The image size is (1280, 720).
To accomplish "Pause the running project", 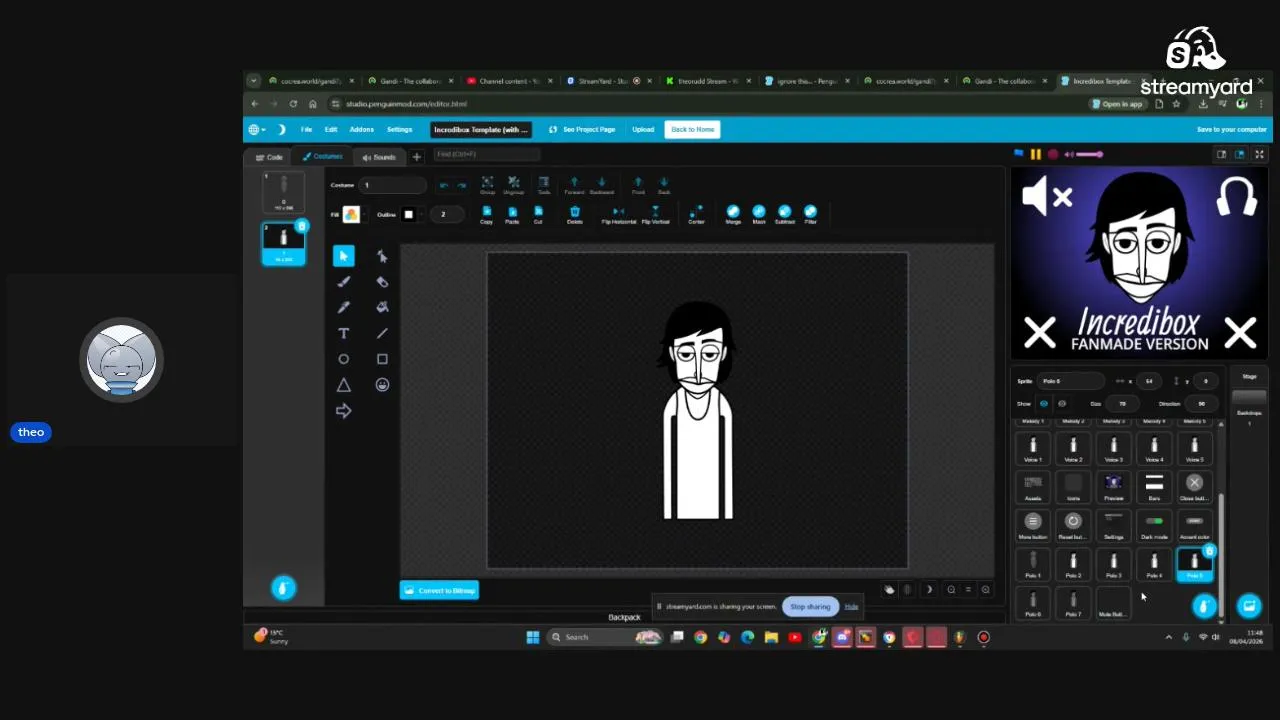I will point(1035,154).
